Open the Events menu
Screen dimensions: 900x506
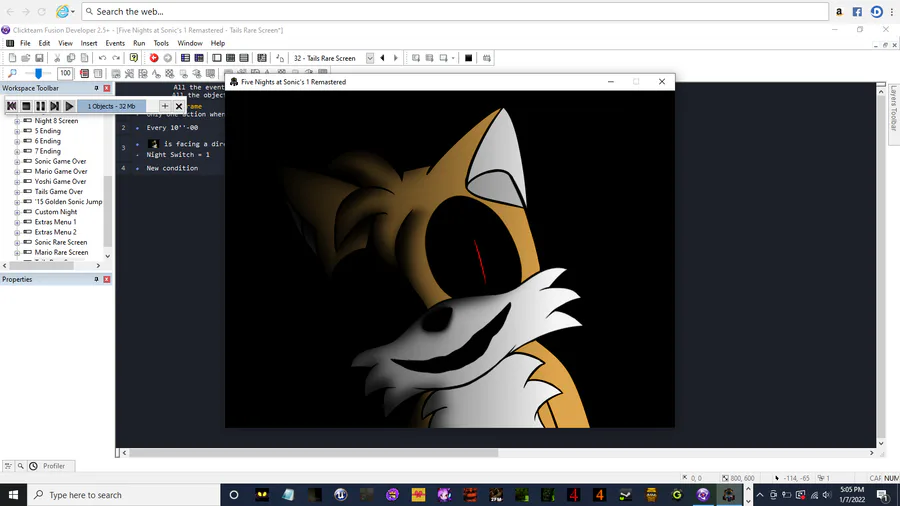click(x=115, y=43)
